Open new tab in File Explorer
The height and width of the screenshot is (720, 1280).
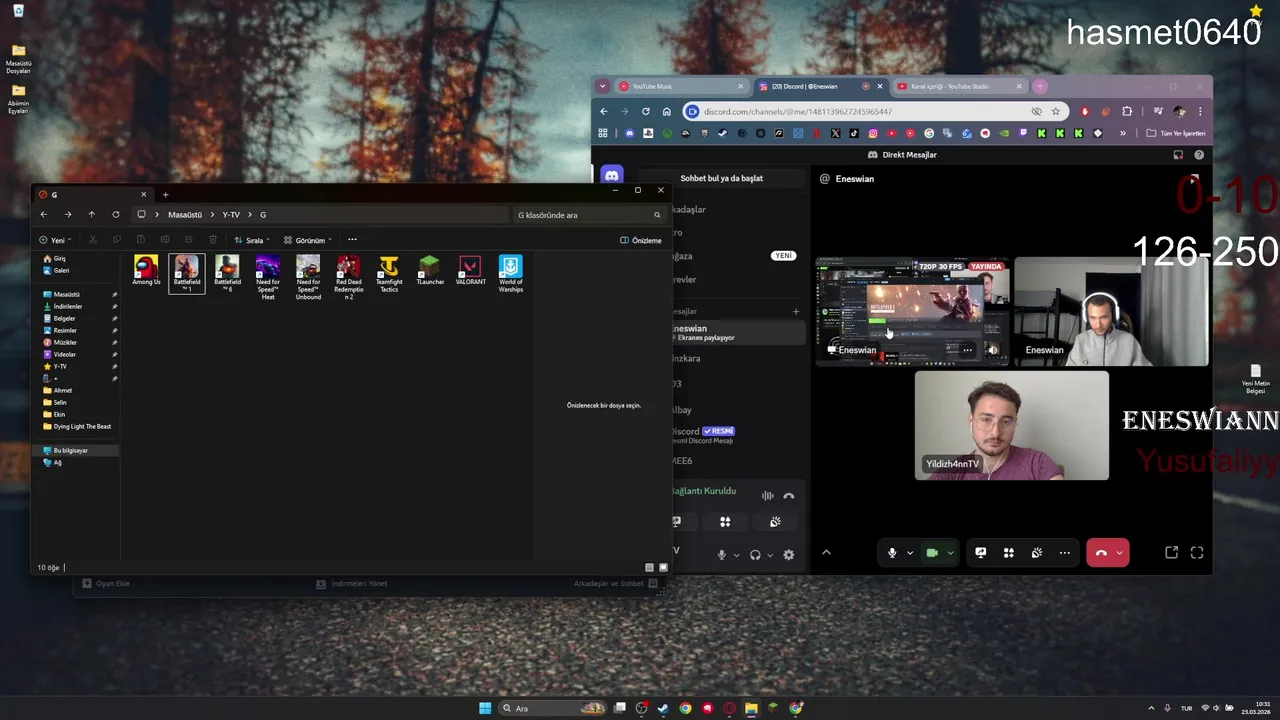(x=165, y=194)
